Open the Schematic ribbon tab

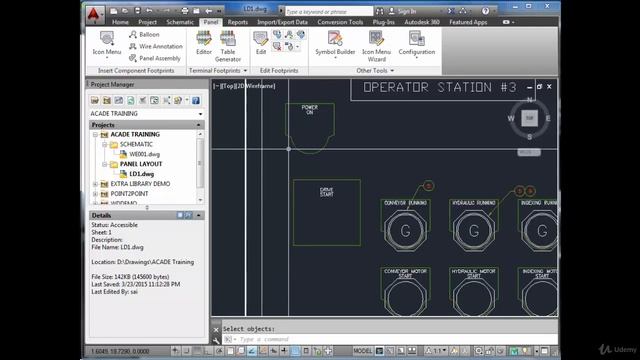point(180,22)
